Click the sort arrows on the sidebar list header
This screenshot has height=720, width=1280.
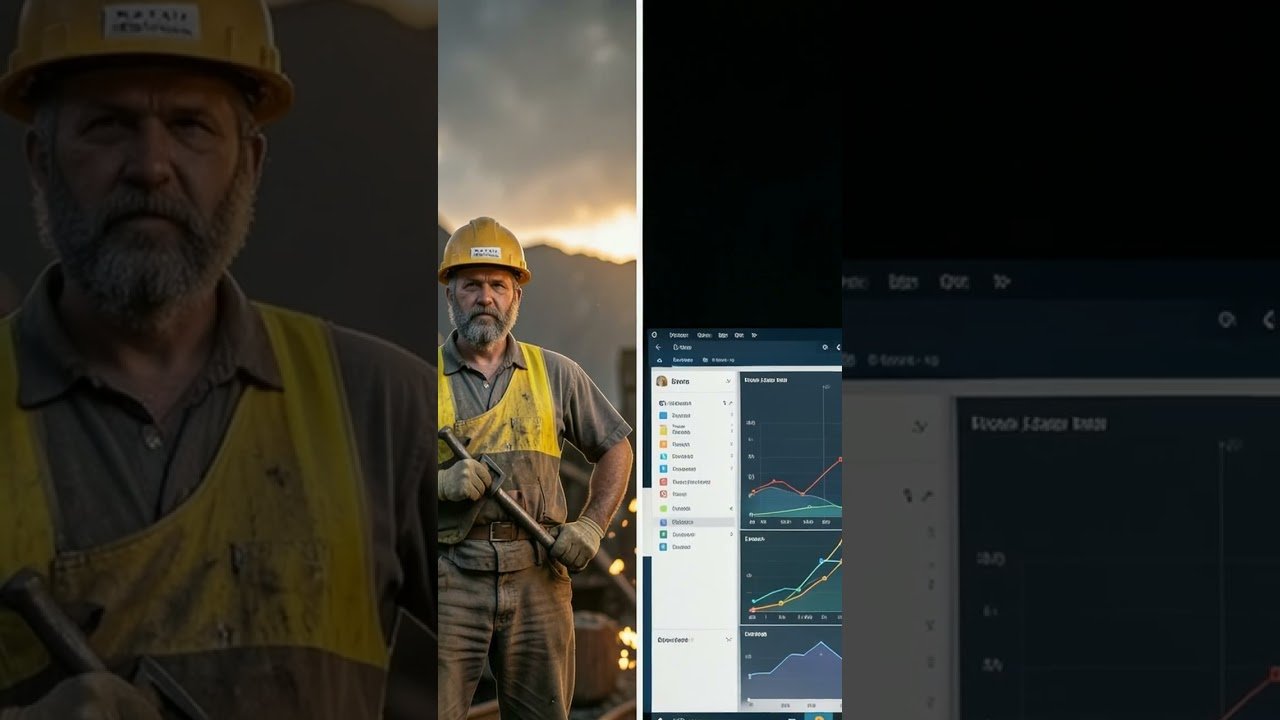pyautogui.click(x=726, y=403)
